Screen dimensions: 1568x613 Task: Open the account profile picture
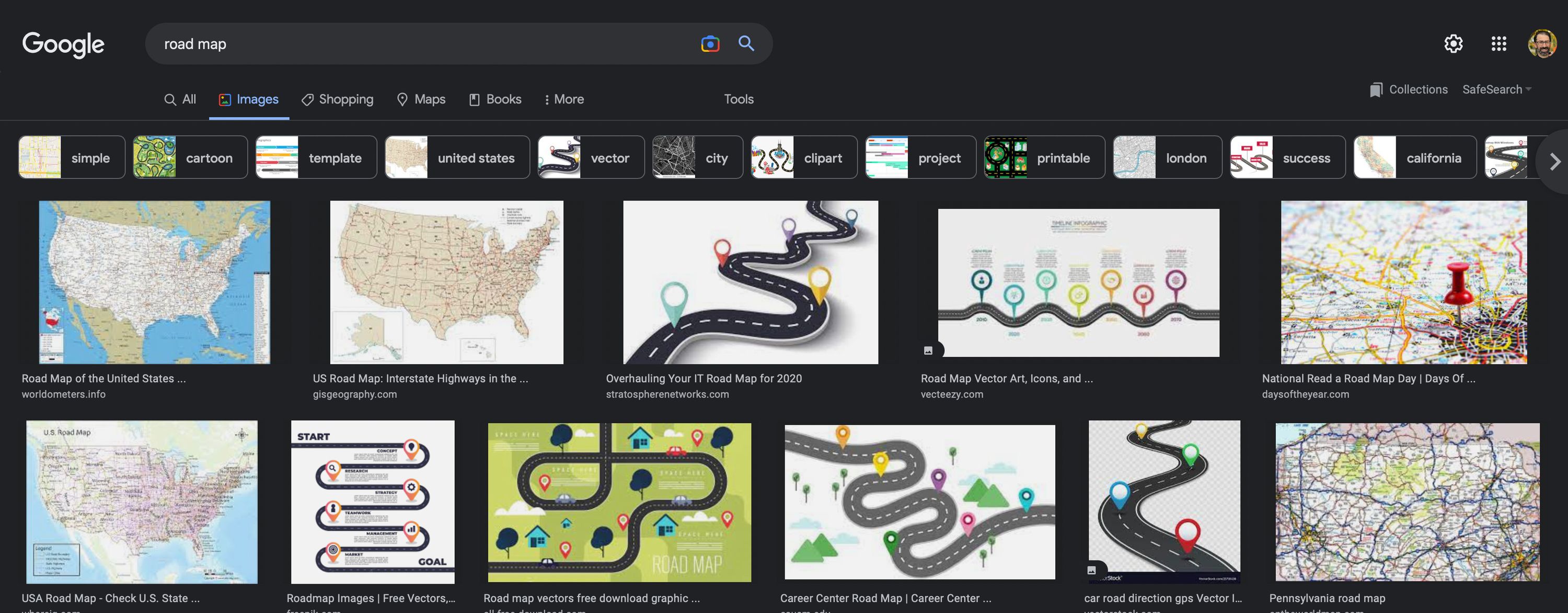tap(1541, 44)
